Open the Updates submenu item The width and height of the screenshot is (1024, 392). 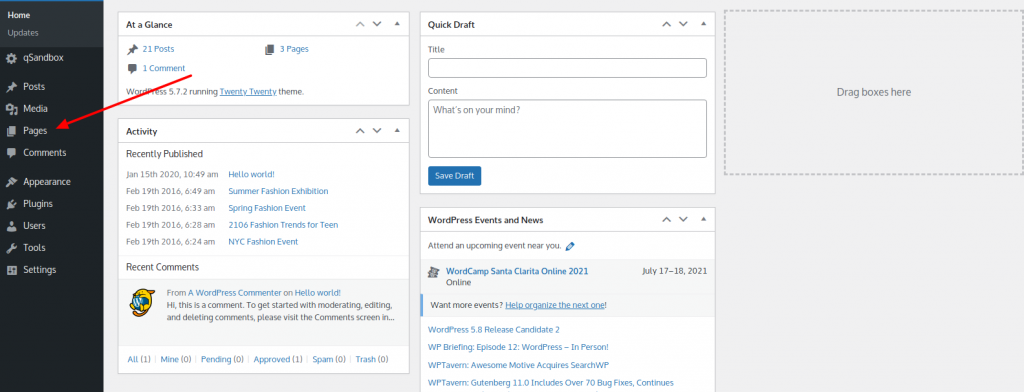click(23, 33)
